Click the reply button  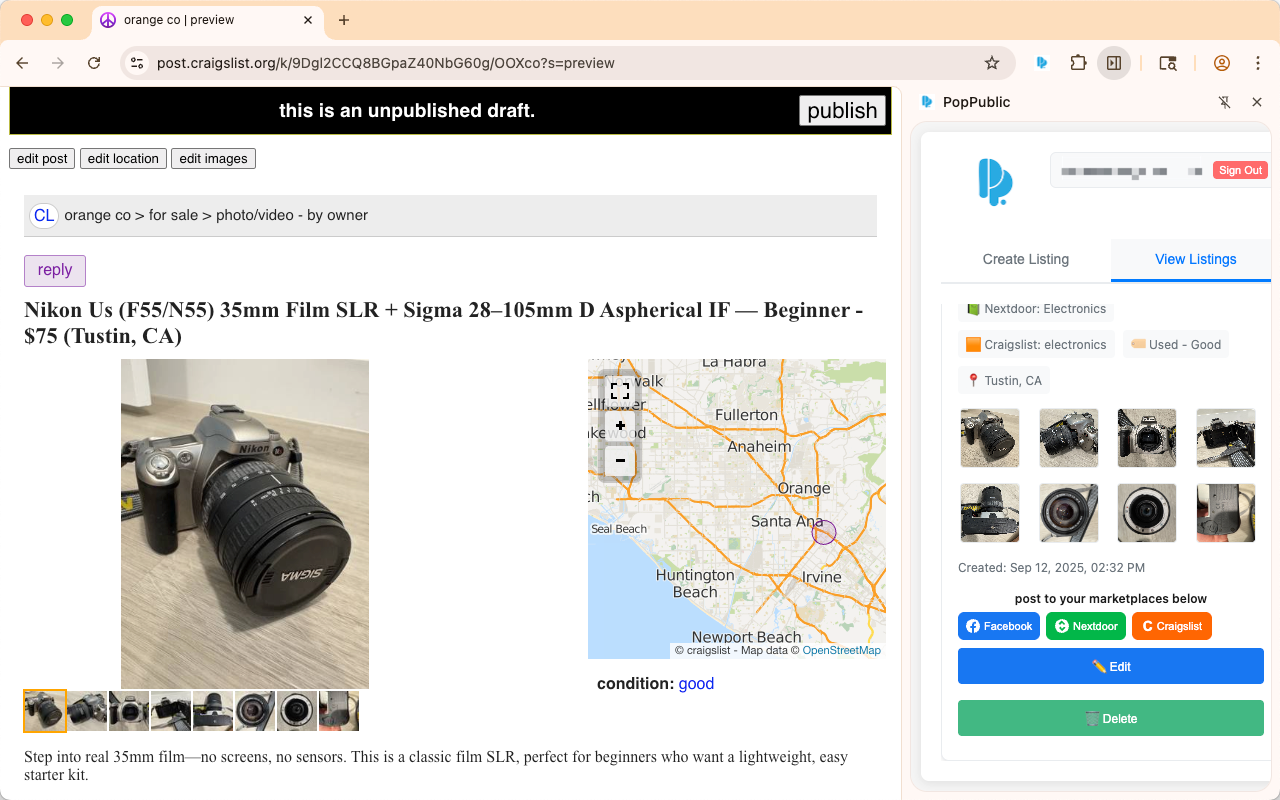pos(55,270)
